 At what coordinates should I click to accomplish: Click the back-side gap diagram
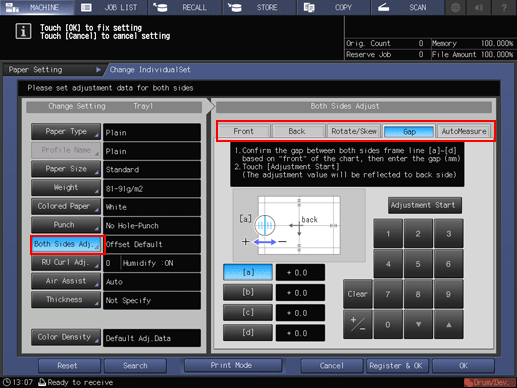(x=299, y=225)
